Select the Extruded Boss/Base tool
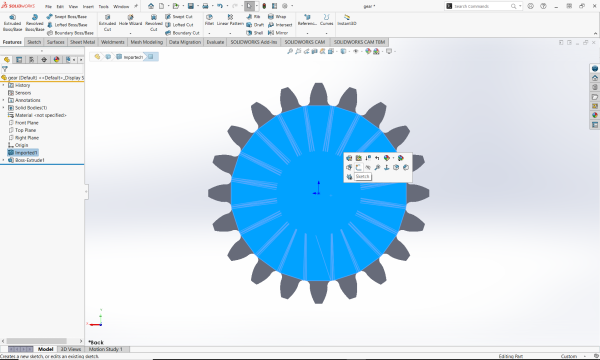The image size is (600, 360). tap(12, 23)
